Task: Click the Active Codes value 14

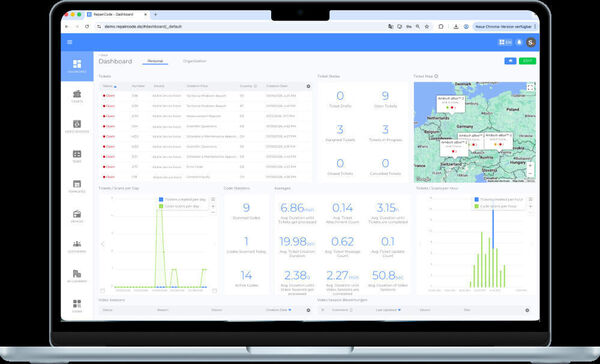Action: 246,275
